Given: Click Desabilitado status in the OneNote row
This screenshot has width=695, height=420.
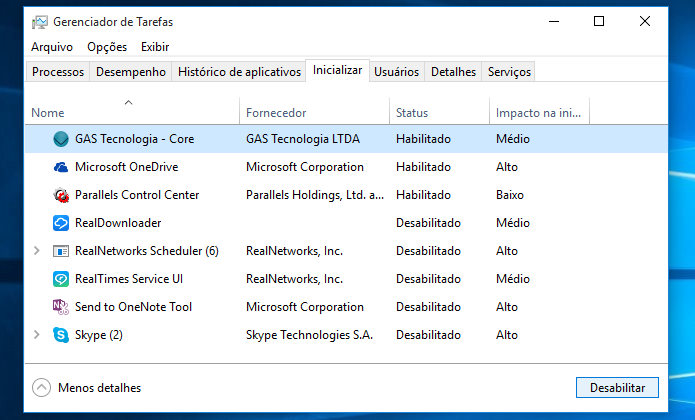Looking at the screenshot, I should (428, 307).
